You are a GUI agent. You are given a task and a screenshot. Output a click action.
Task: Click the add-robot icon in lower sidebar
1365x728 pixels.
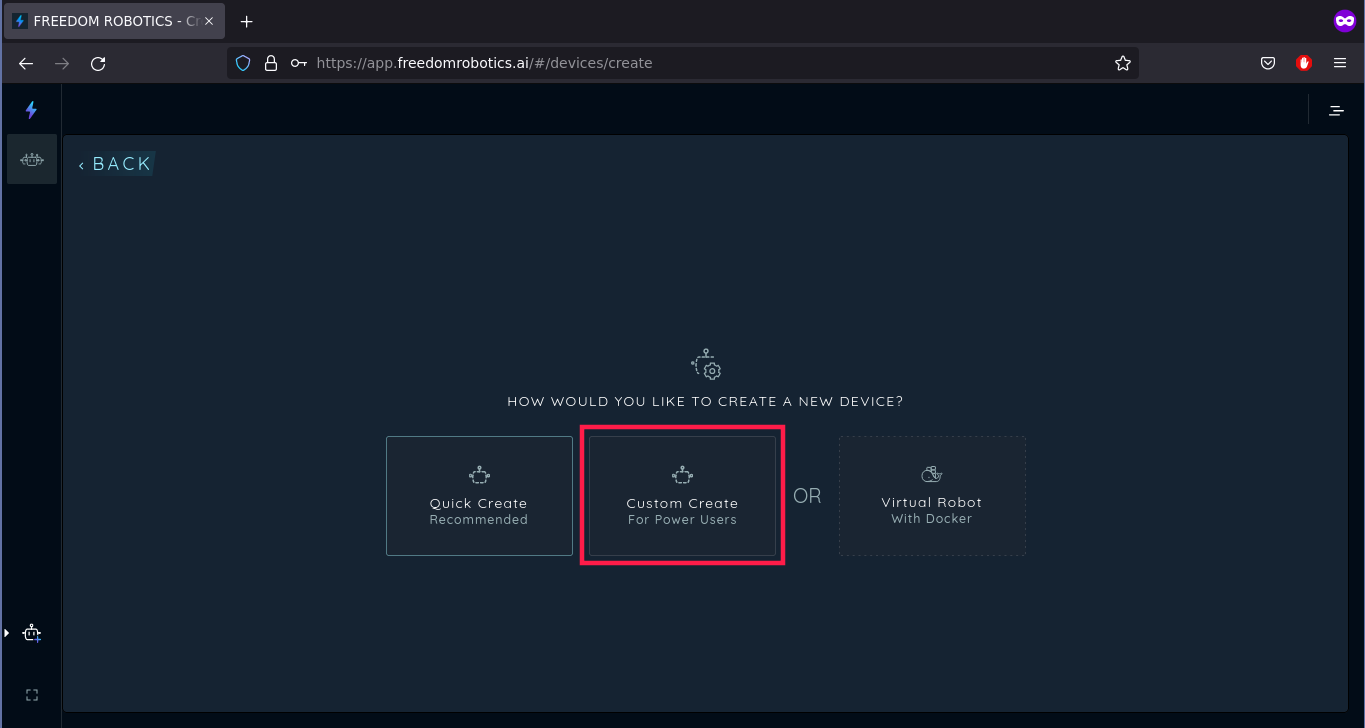[32, 633]
